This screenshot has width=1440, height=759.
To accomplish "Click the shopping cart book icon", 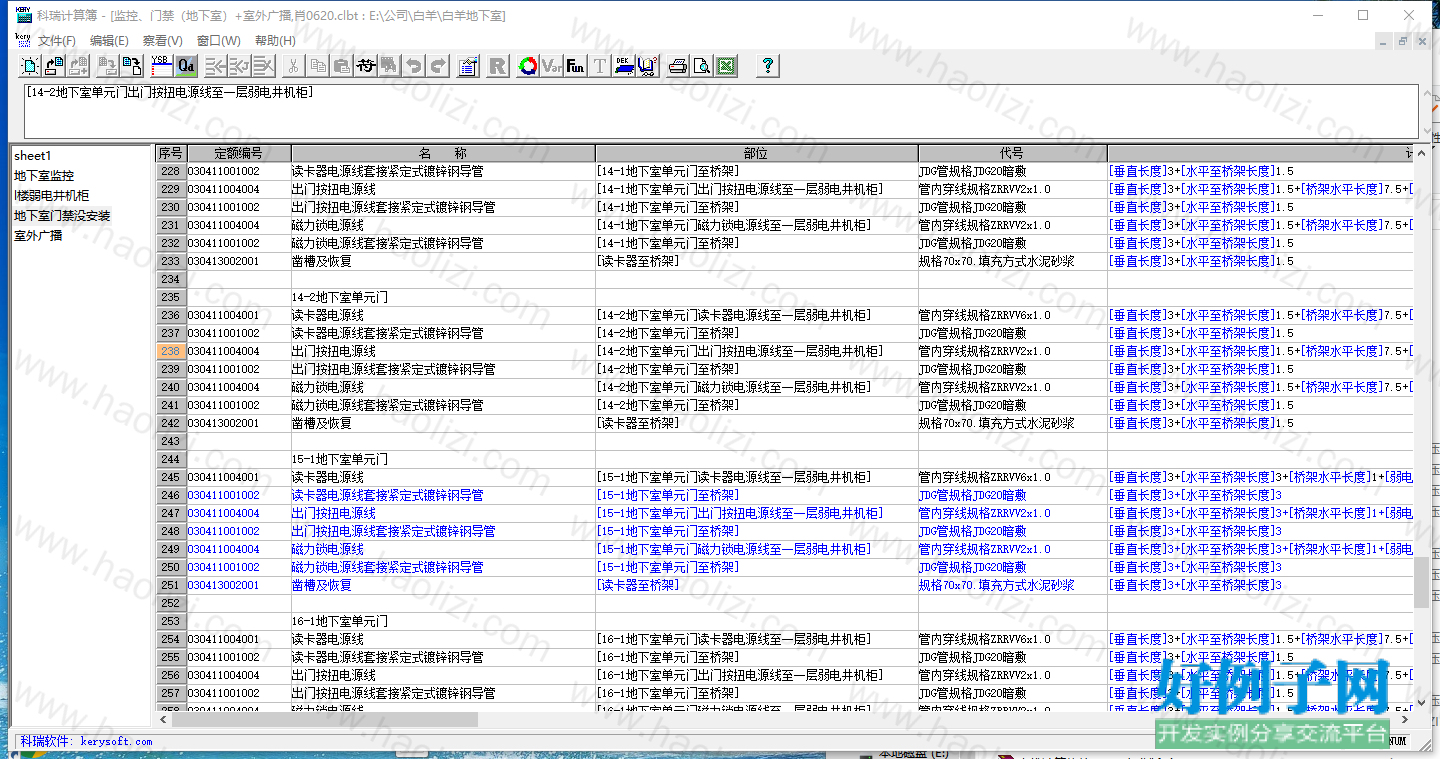I will pyautogui.click(x=647, y=66).
